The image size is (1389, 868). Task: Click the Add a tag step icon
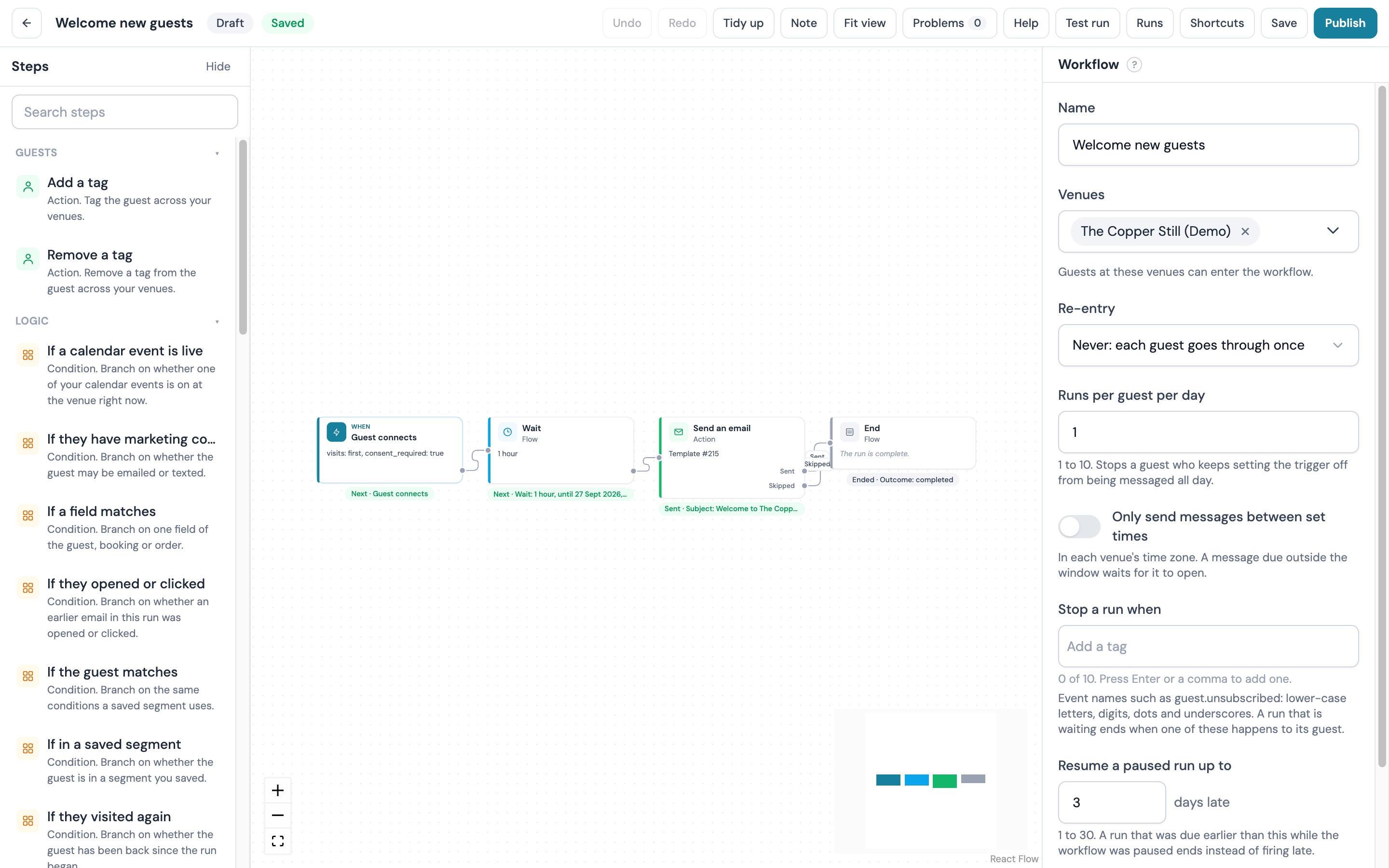(27, 187)
